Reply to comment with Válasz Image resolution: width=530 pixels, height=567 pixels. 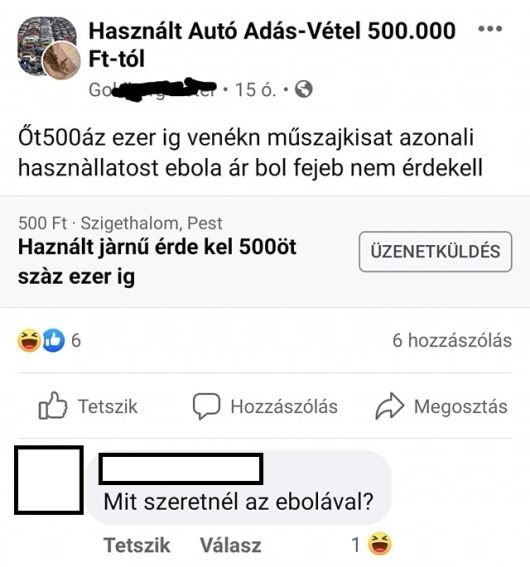pyautogui.click(x=231, y=545)
